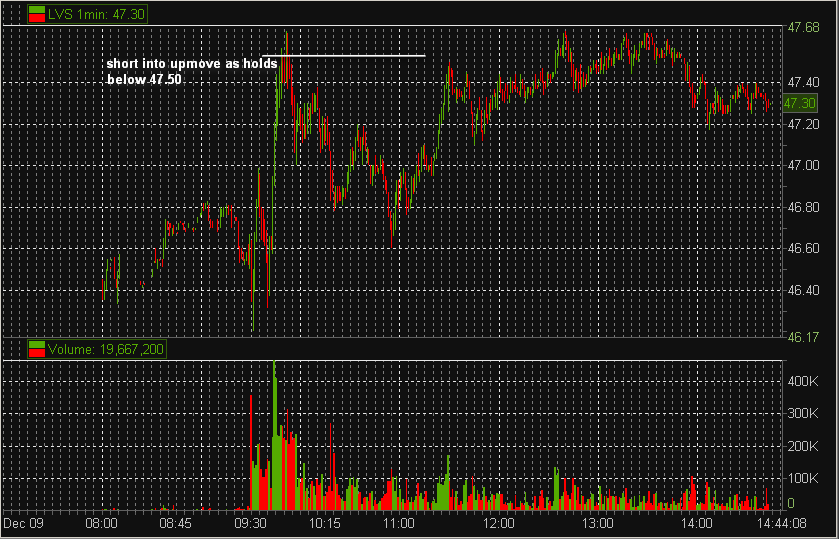Select the white horizontal trendline near 47.50
Image resolution: width=839 pixels, height=539 pixels.
(x=344, y=55)
